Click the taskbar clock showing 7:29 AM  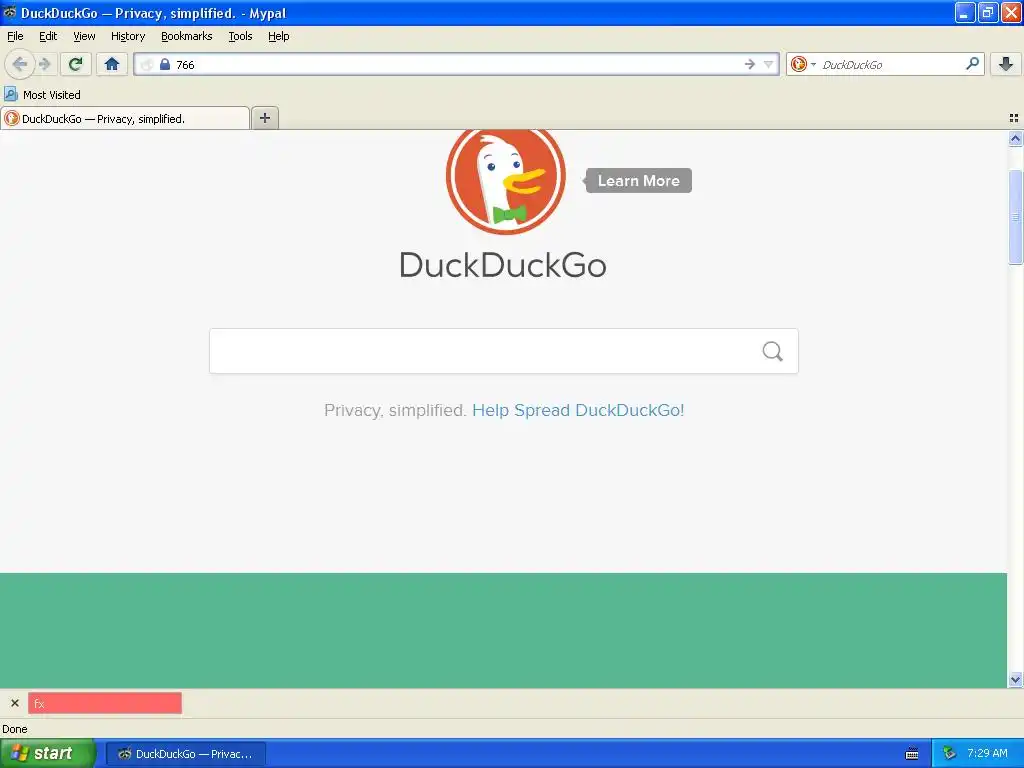coord(987,754)
